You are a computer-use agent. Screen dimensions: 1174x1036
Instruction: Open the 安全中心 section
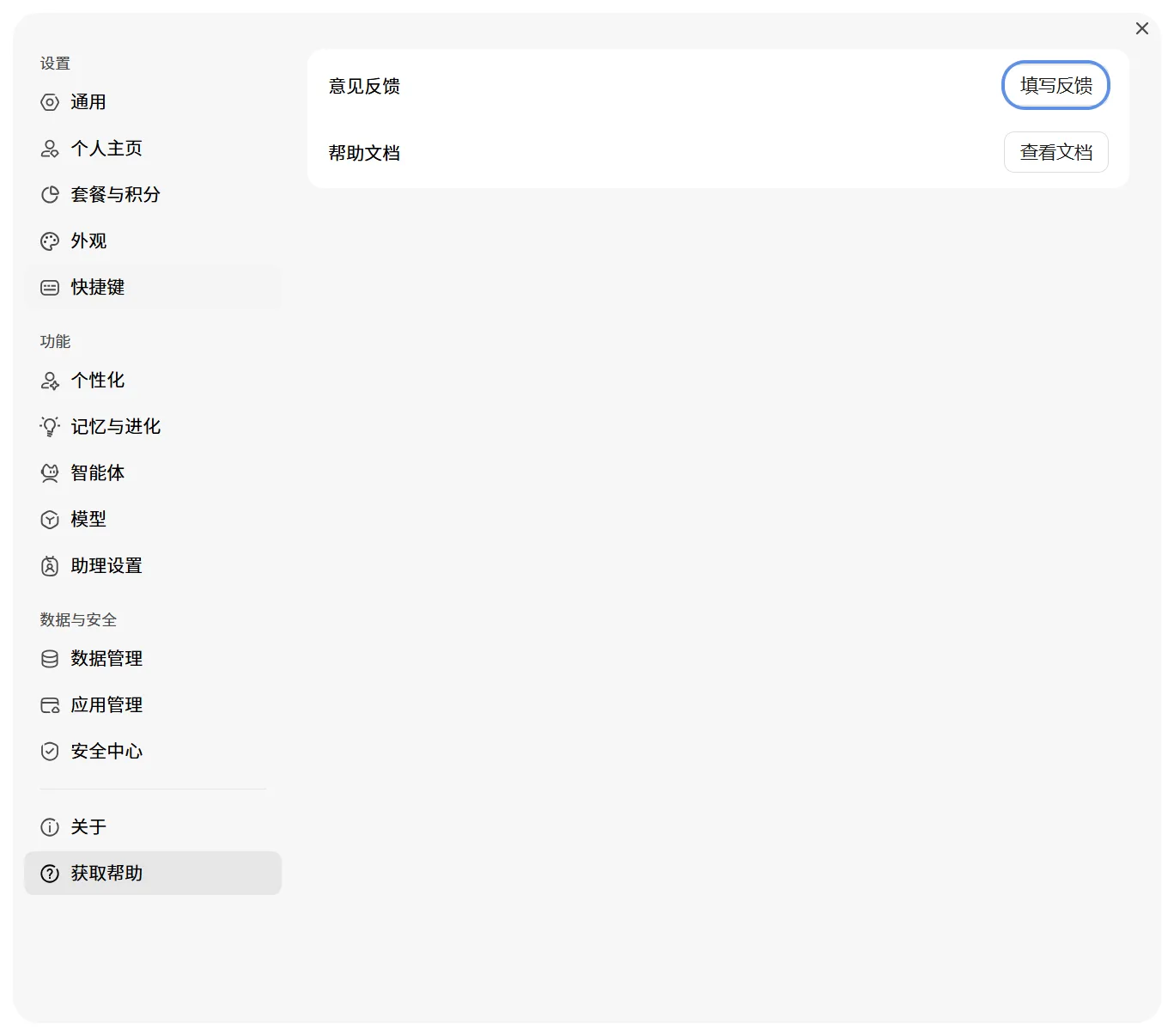coord(153,752)
